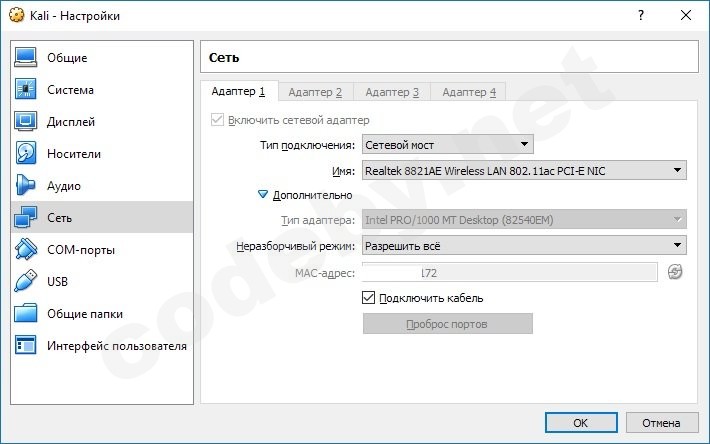Viewport: 710px width, 444px height.
Task: Select the Носители category label
Action: (74, 154)
